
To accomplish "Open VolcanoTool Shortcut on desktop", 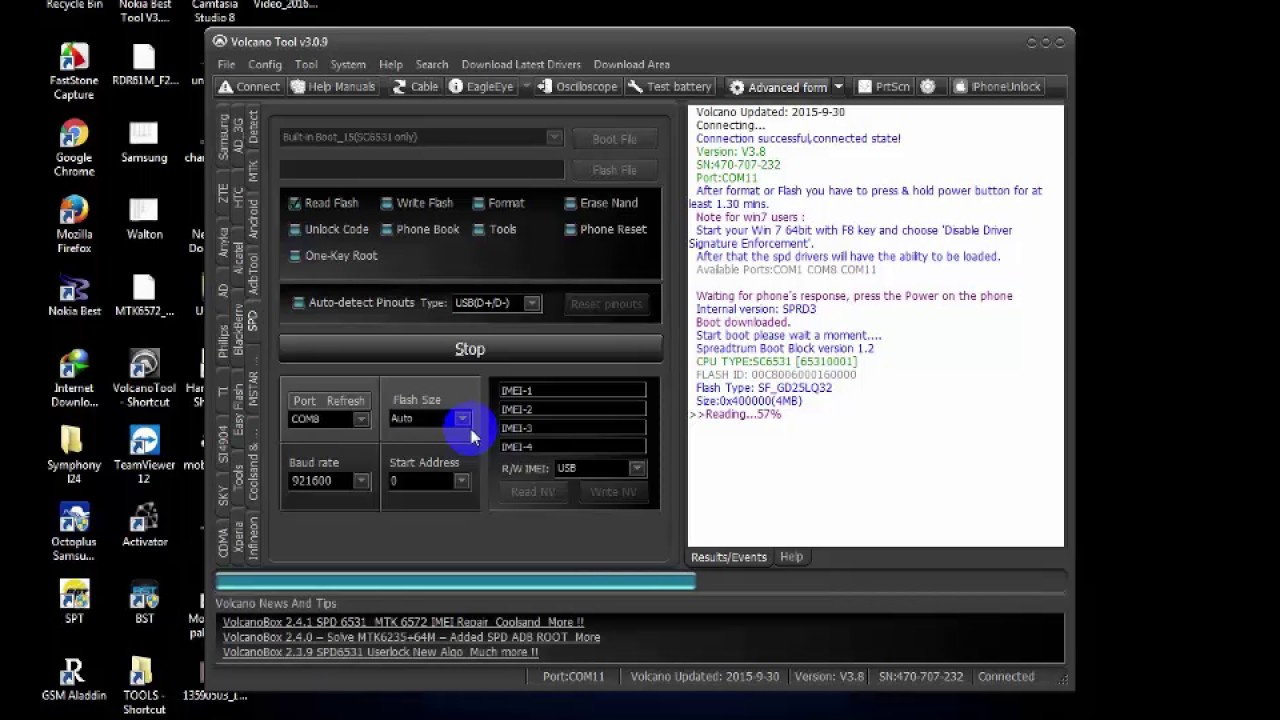I will tap(144, 379).
